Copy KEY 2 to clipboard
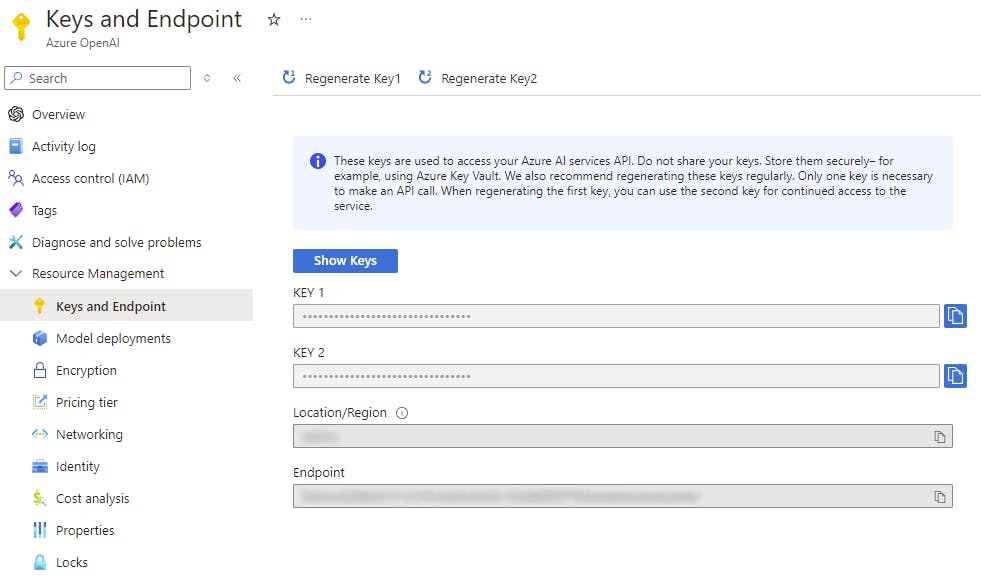This screenshot has width=981, height=585. coord(955,376)
